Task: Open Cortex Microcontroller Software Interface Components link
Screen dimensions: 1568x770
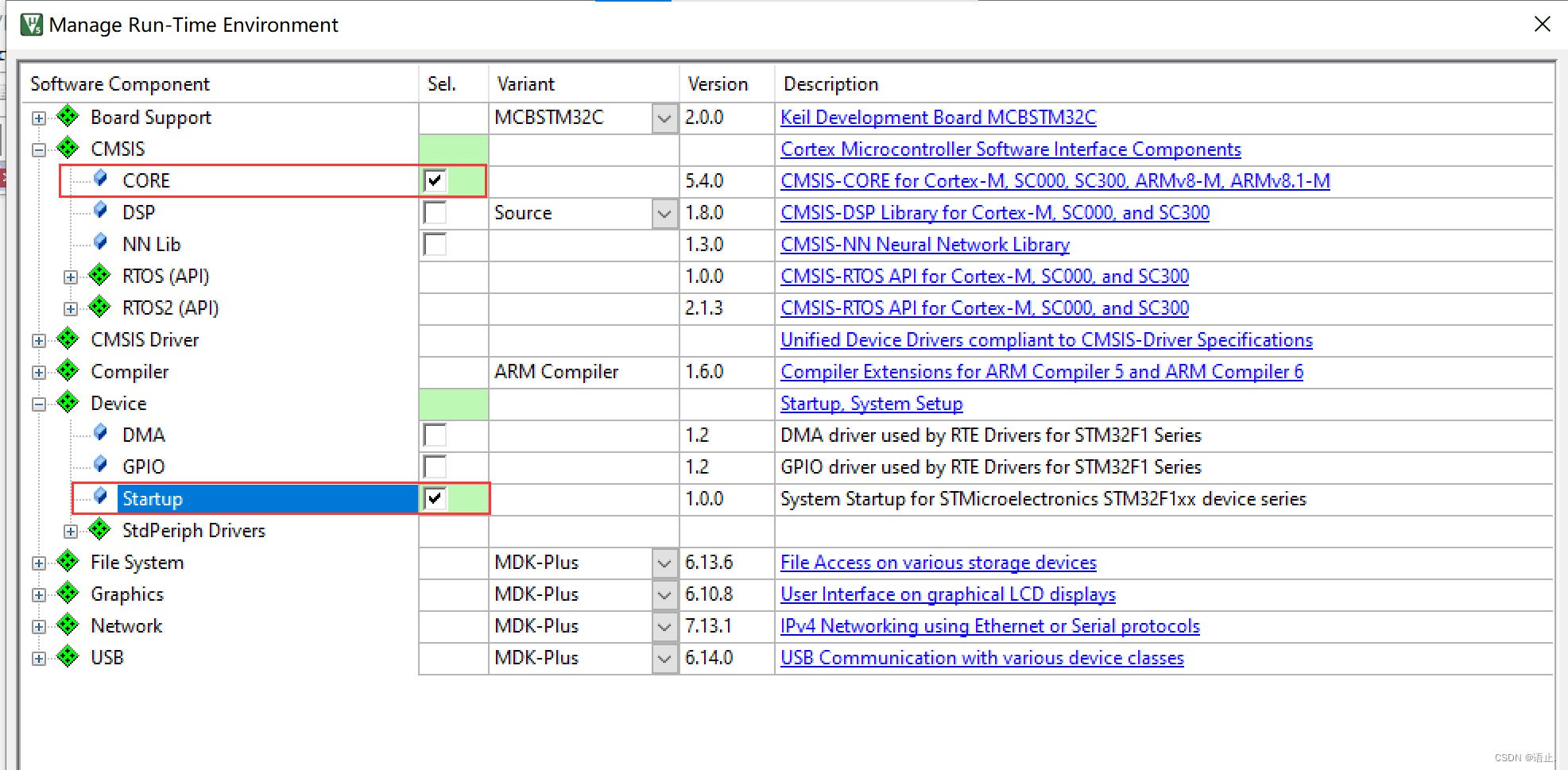Action: click(1010, 149)
